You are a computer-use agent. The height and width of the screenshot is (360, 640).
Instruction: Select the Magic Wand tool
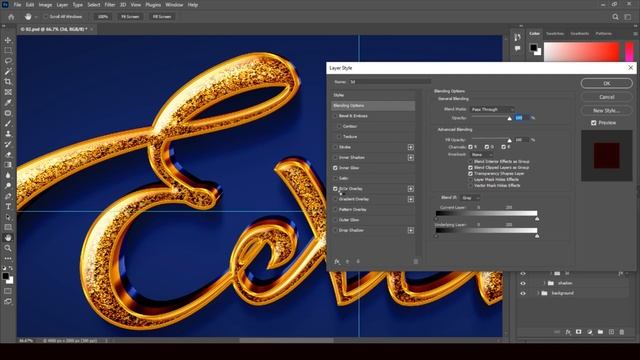8,71
